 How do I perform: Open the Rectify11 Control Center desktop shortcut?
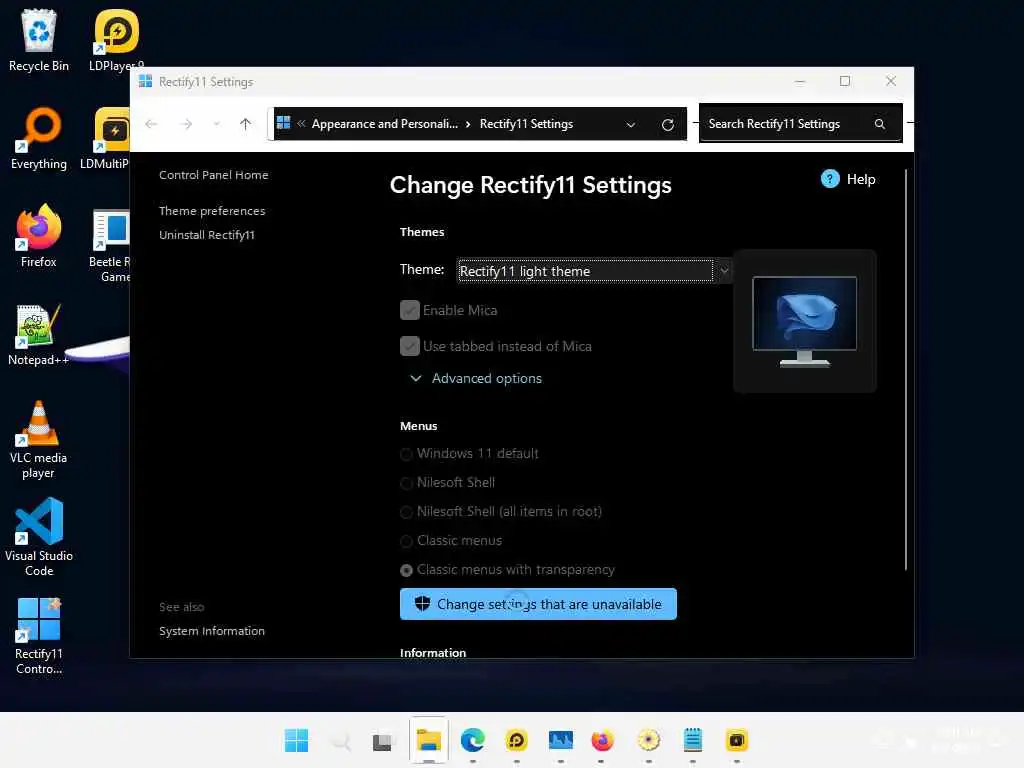pos(39,636)
